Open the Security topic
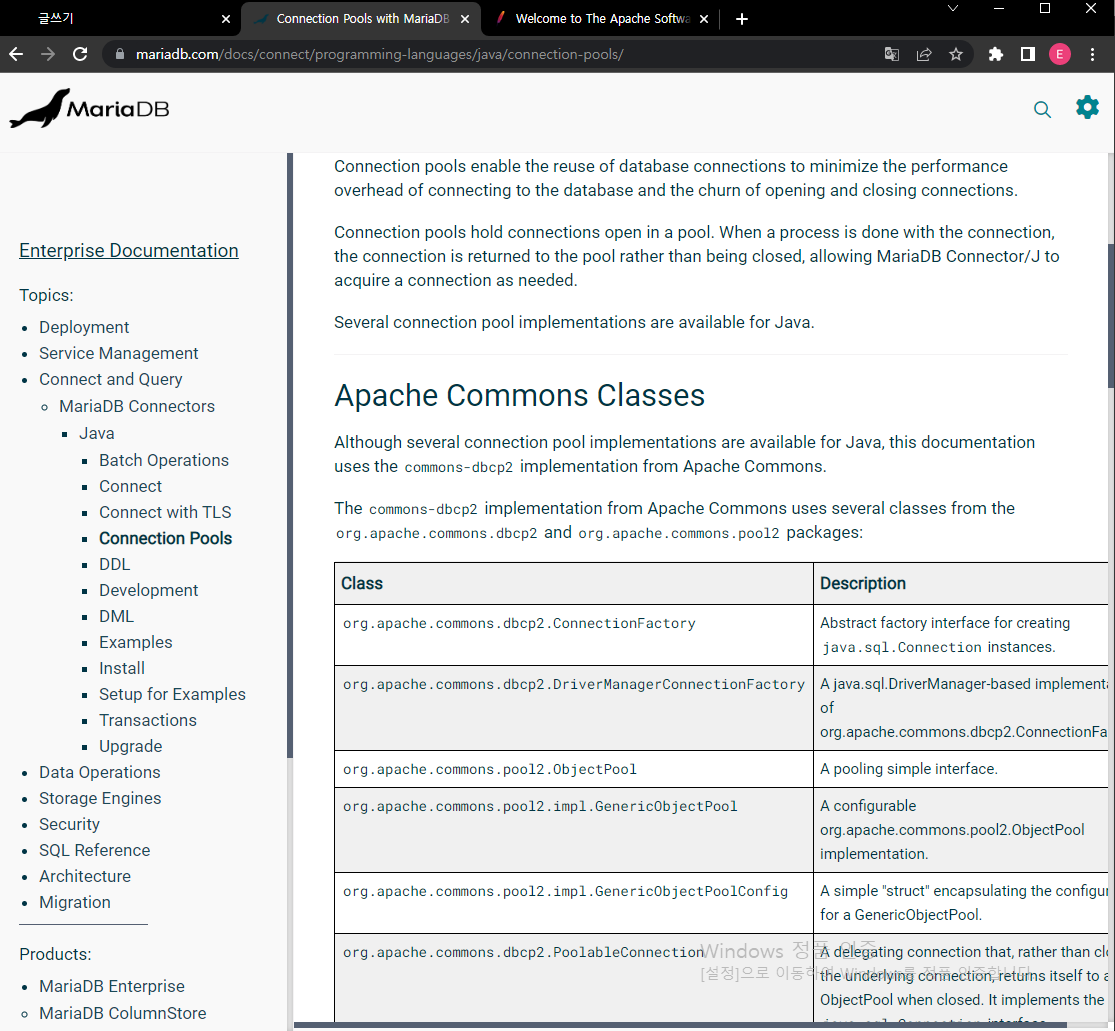Viewport: 1115px width, 1031px height. pyautogui.click(x=69, y=824)
